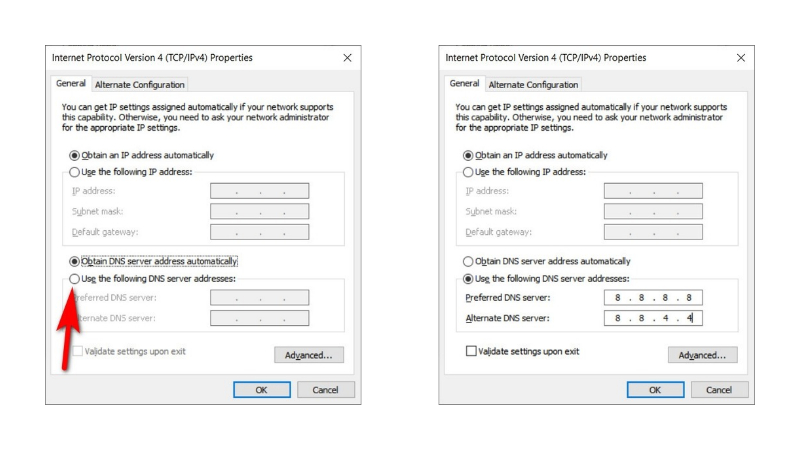Image resolution: width=800 pixels, height=450 pixels.
Task: Switch to Alternate Configuration tab in right dialog
Action: [533, 85]
